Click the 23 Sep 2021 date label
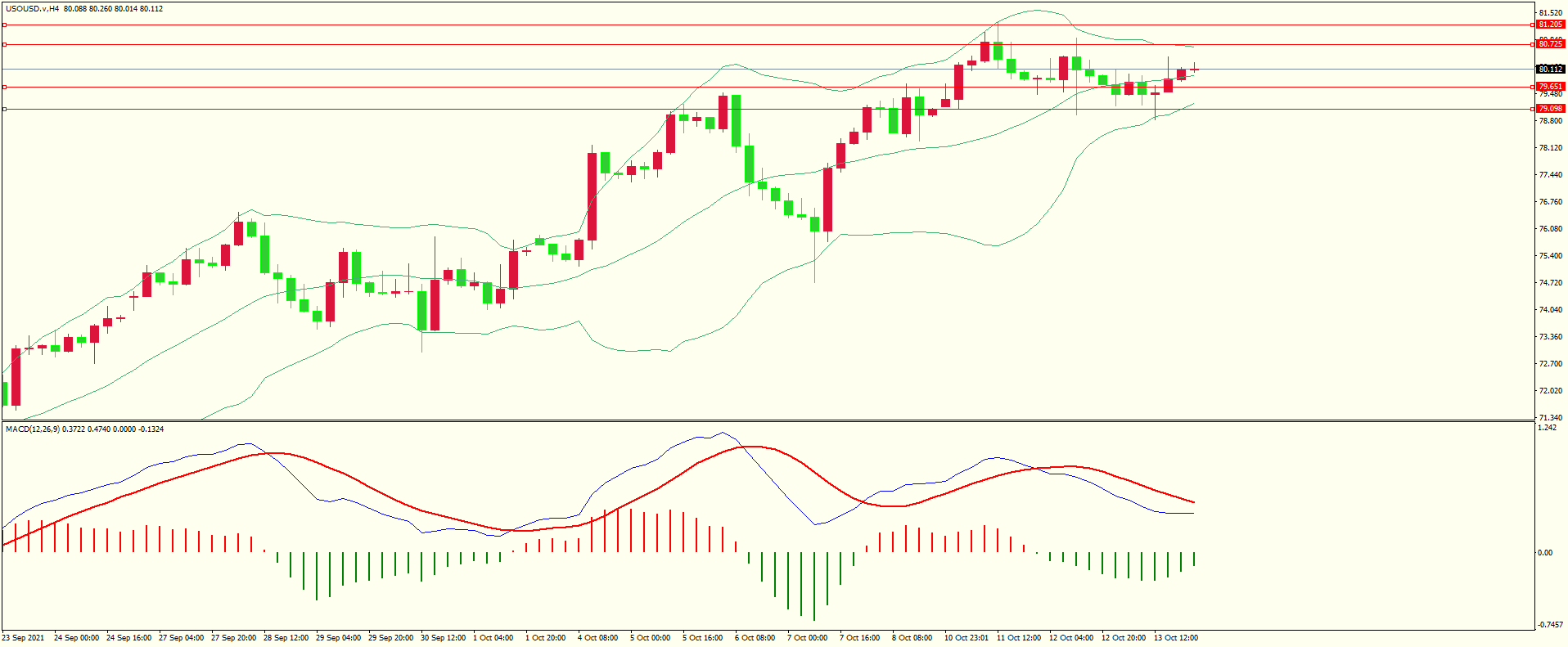1568x647 pixels. click(24, 638)
